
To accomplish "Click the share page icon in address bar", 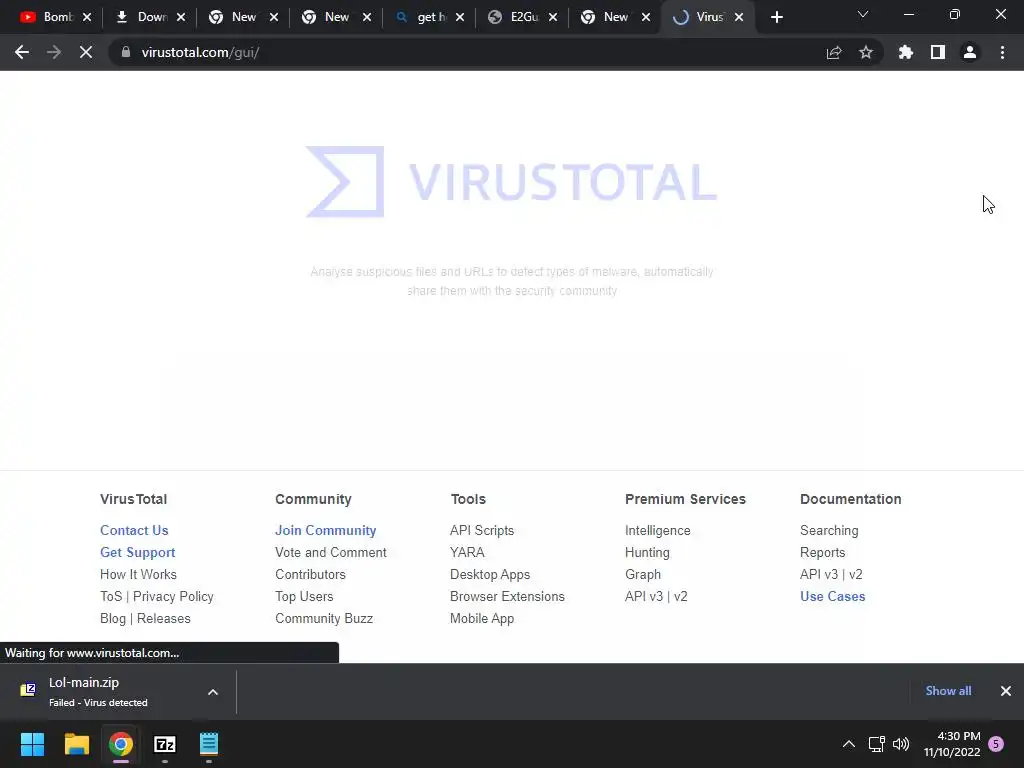I will point(834,52).
